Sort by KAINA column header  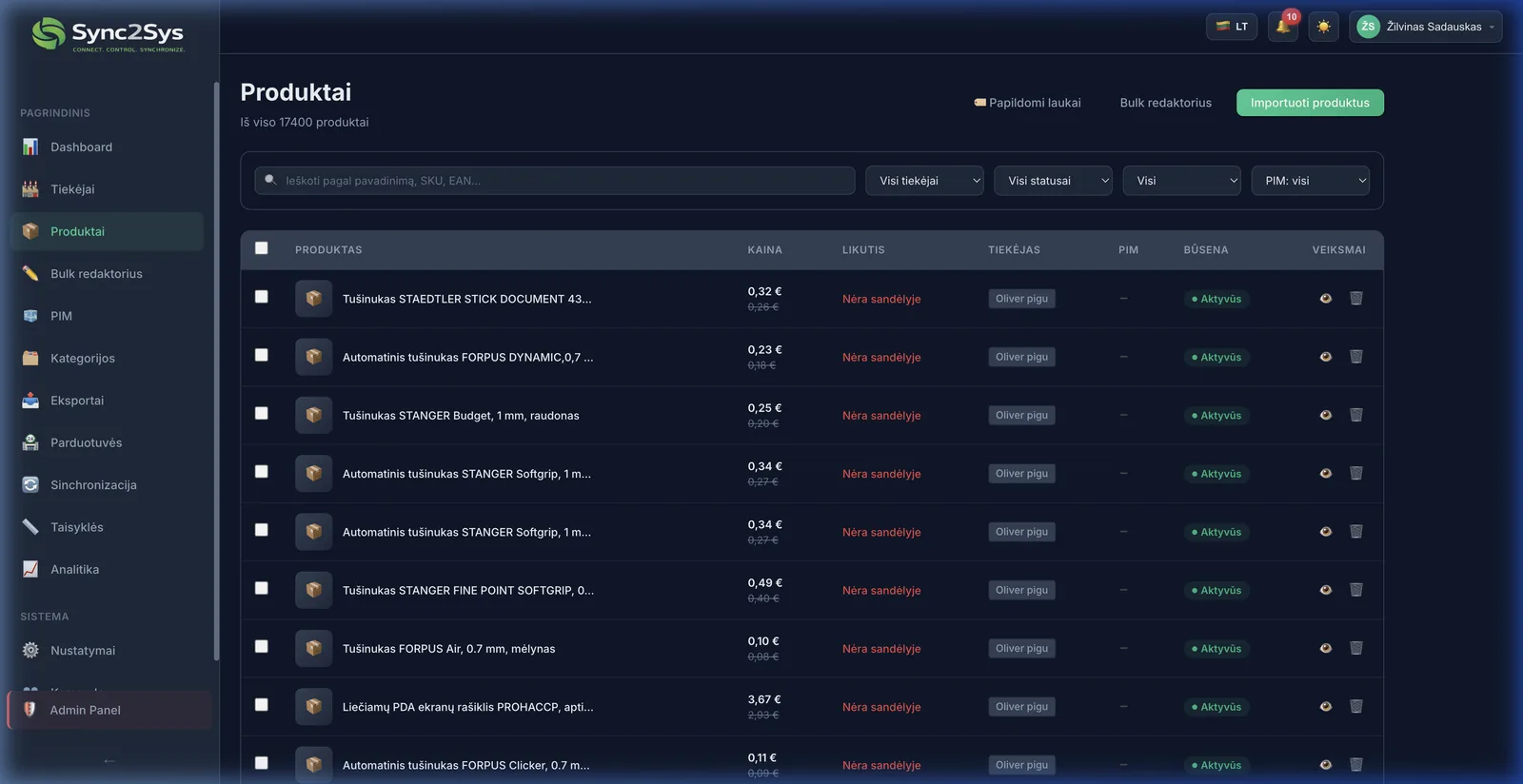(764, 250)
